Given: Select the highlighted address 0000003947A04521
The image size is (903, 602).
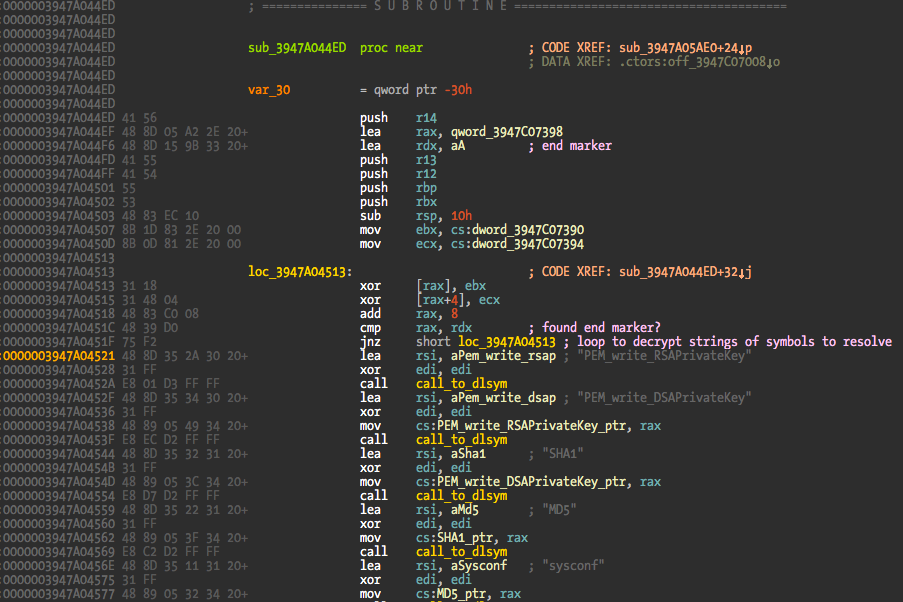Looking at the screenshot, I should click(x=58, y=356).
